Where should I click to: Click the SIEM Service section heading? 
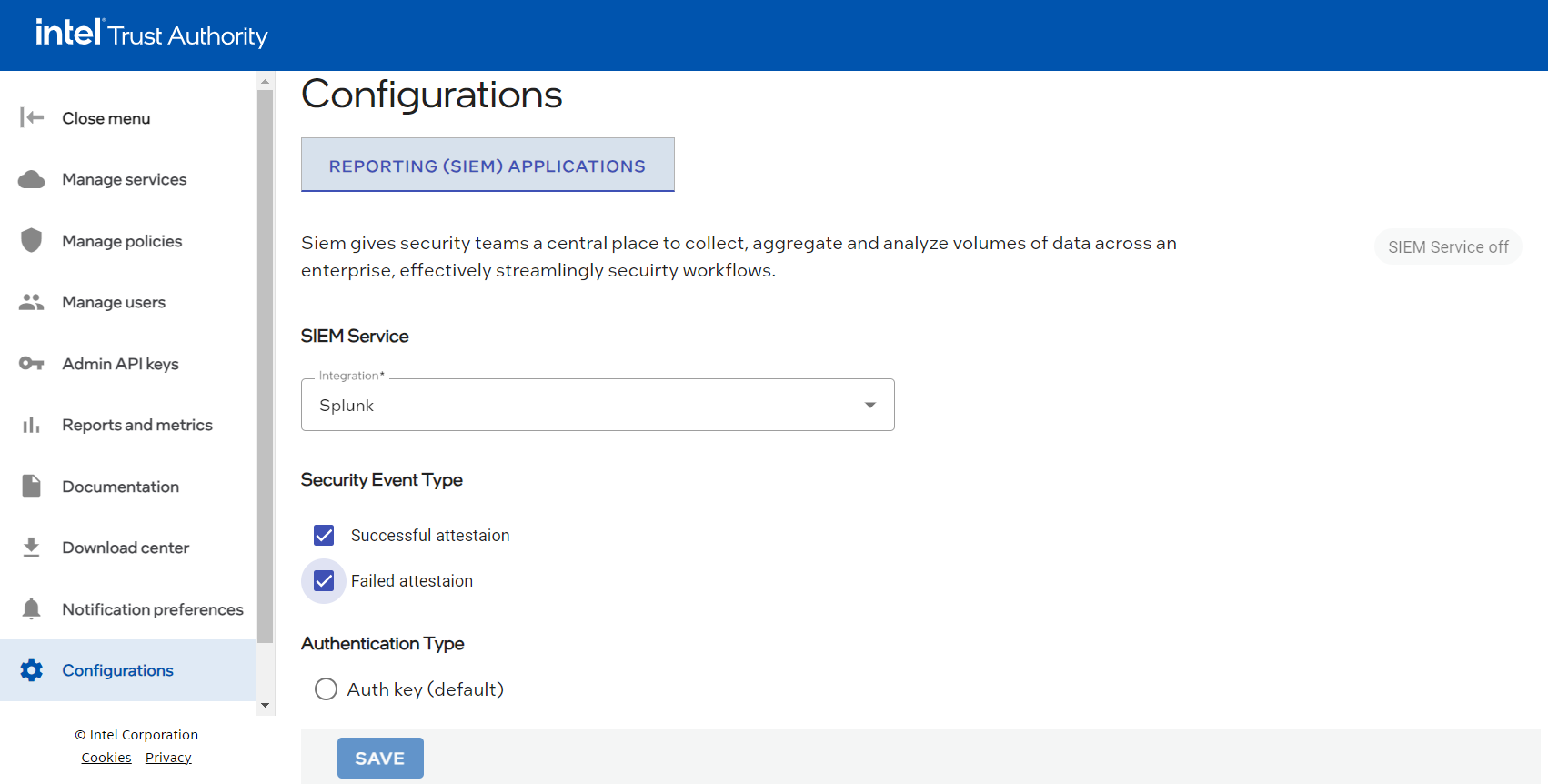click(x=355, y=336)
